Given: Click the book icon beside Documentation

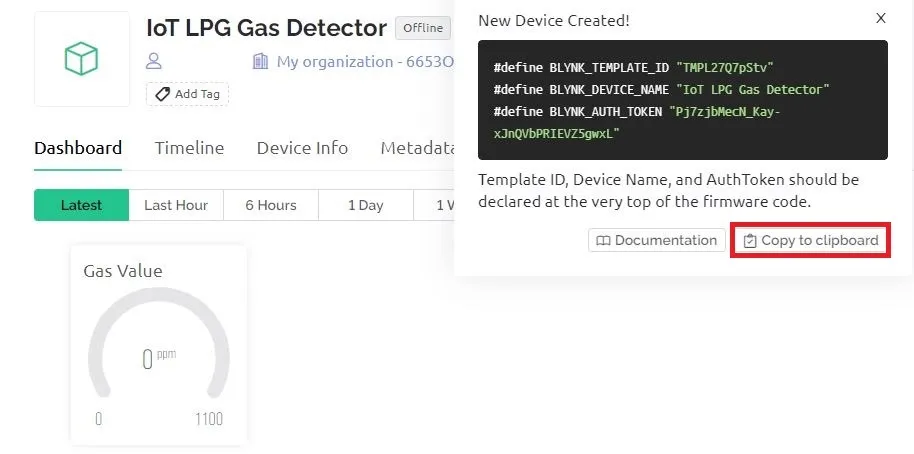Looking at the screenshot, I should (x=603, y=241).
